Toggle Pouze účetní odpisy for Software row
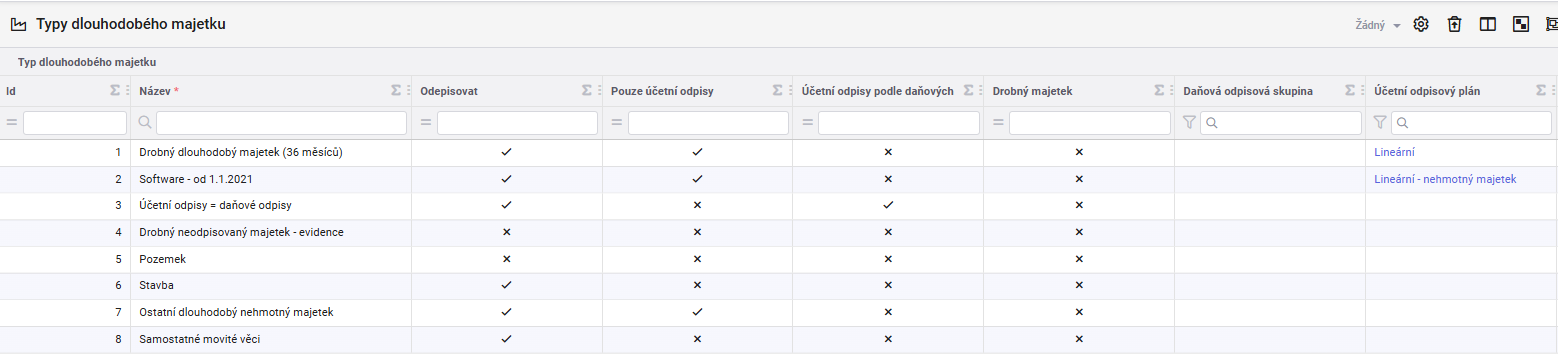The height and width of the screenshot is (361, 1558). 697,179
